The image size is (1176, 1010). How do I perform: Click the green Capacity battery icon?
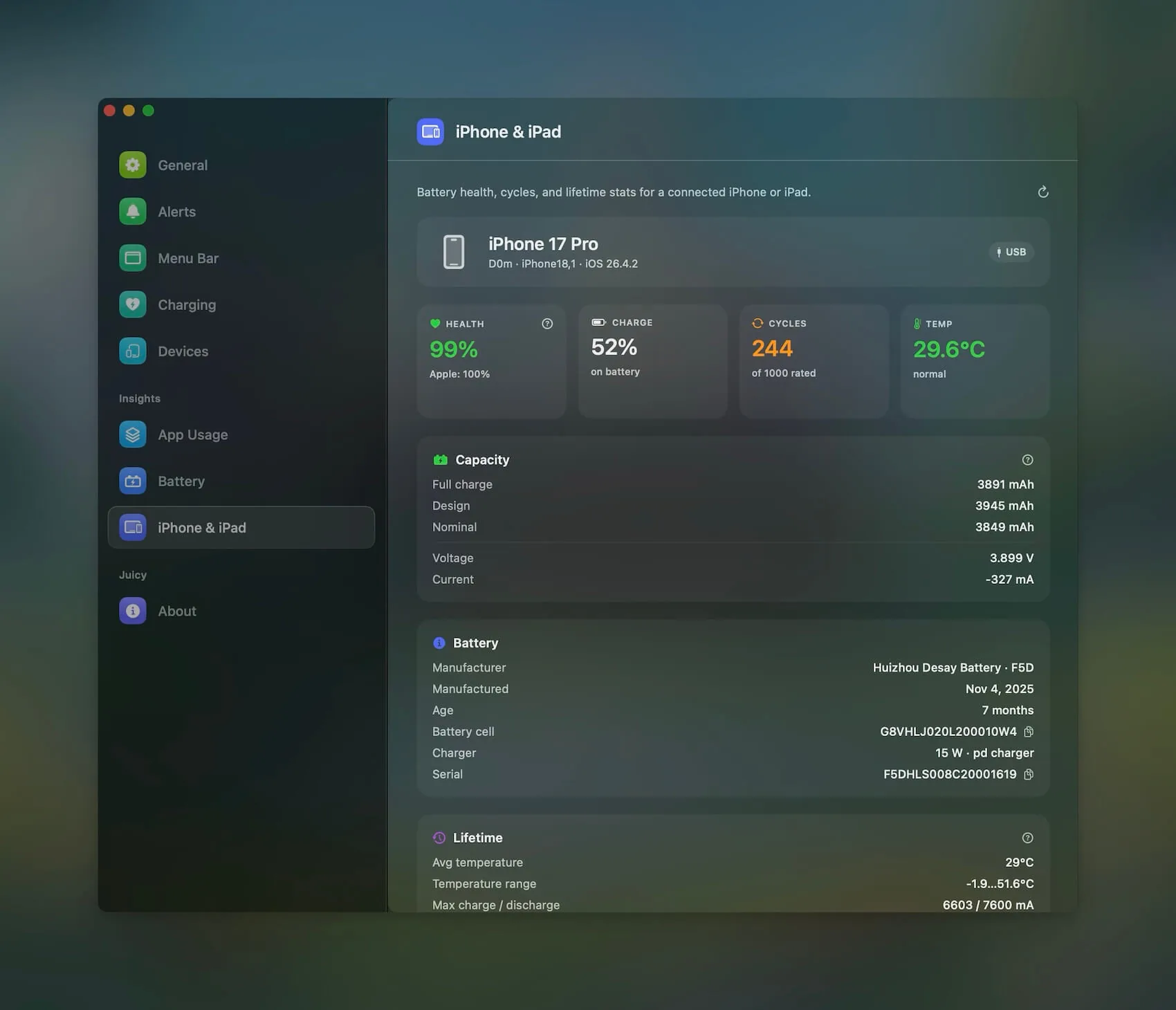point(440,459)
